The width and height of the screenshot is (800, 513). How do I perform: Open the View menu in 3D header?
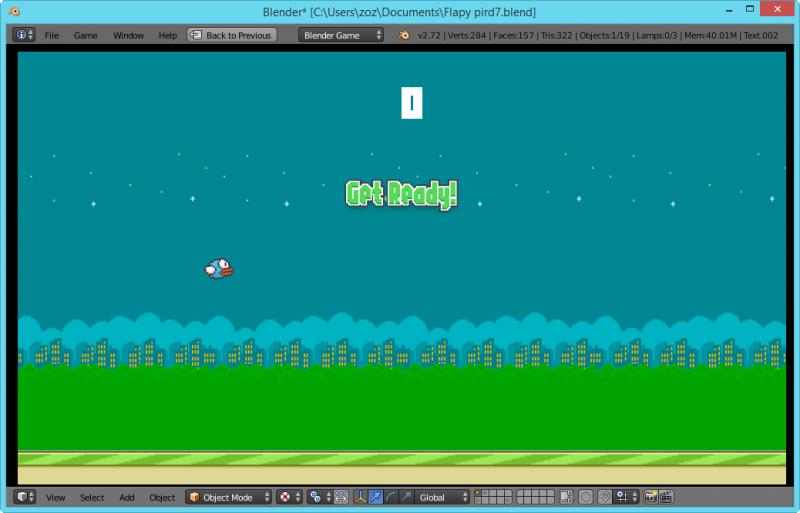click(x=56, y=497)
